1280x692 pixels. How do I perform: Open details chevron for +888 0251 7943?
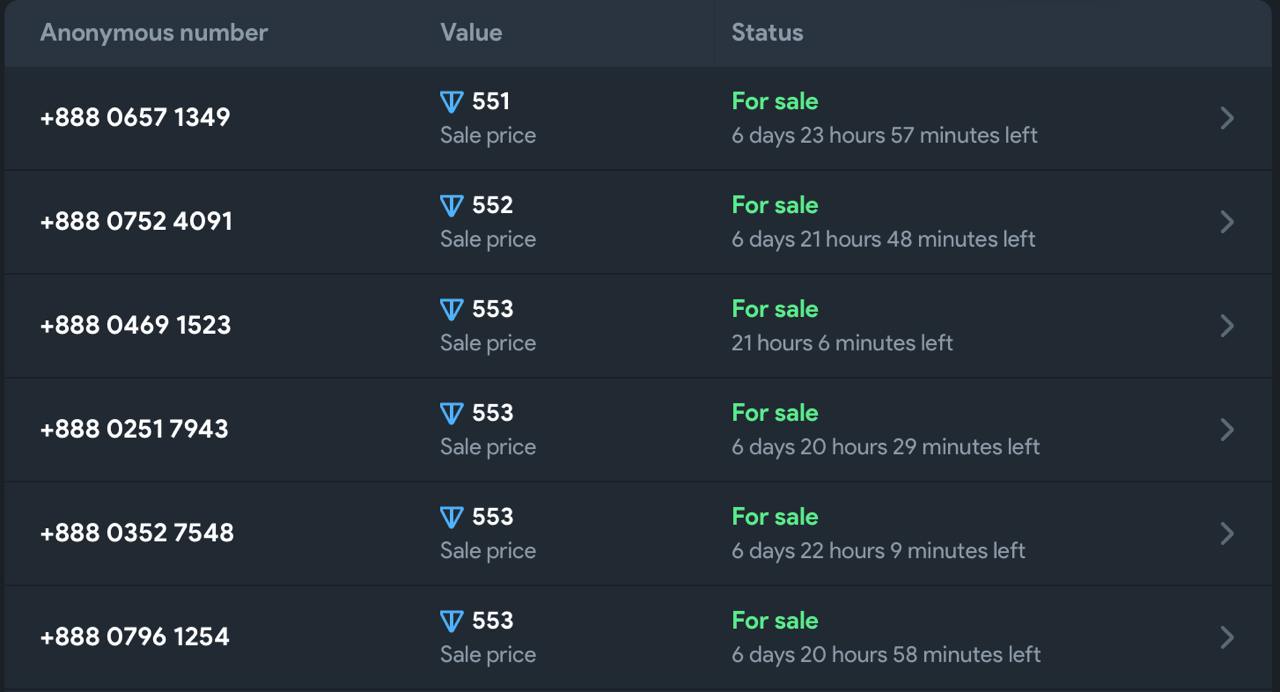point(1227,430)
